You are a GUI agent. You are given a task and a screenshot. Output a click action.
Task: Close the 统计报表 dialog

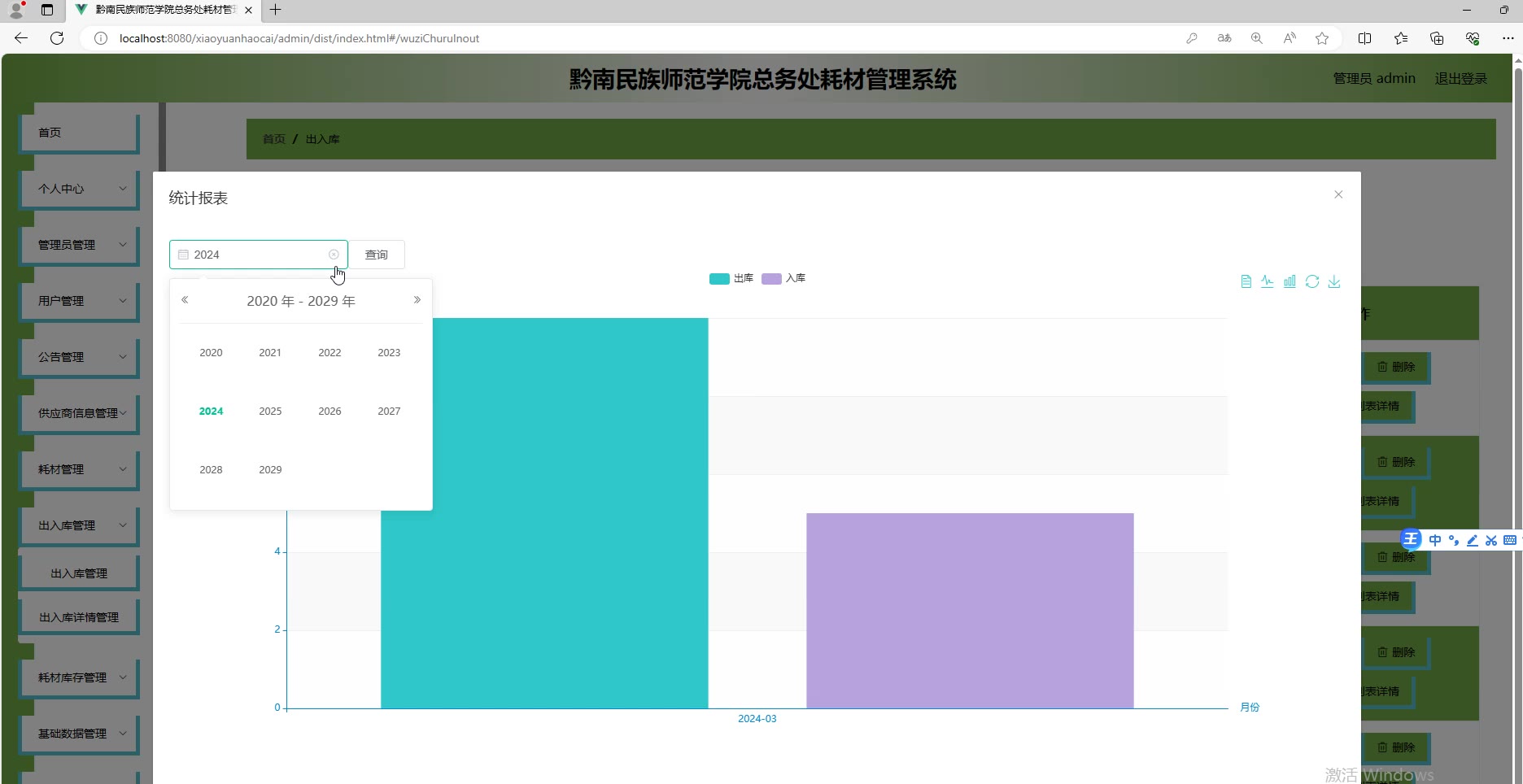click(x=1338, y=194)
